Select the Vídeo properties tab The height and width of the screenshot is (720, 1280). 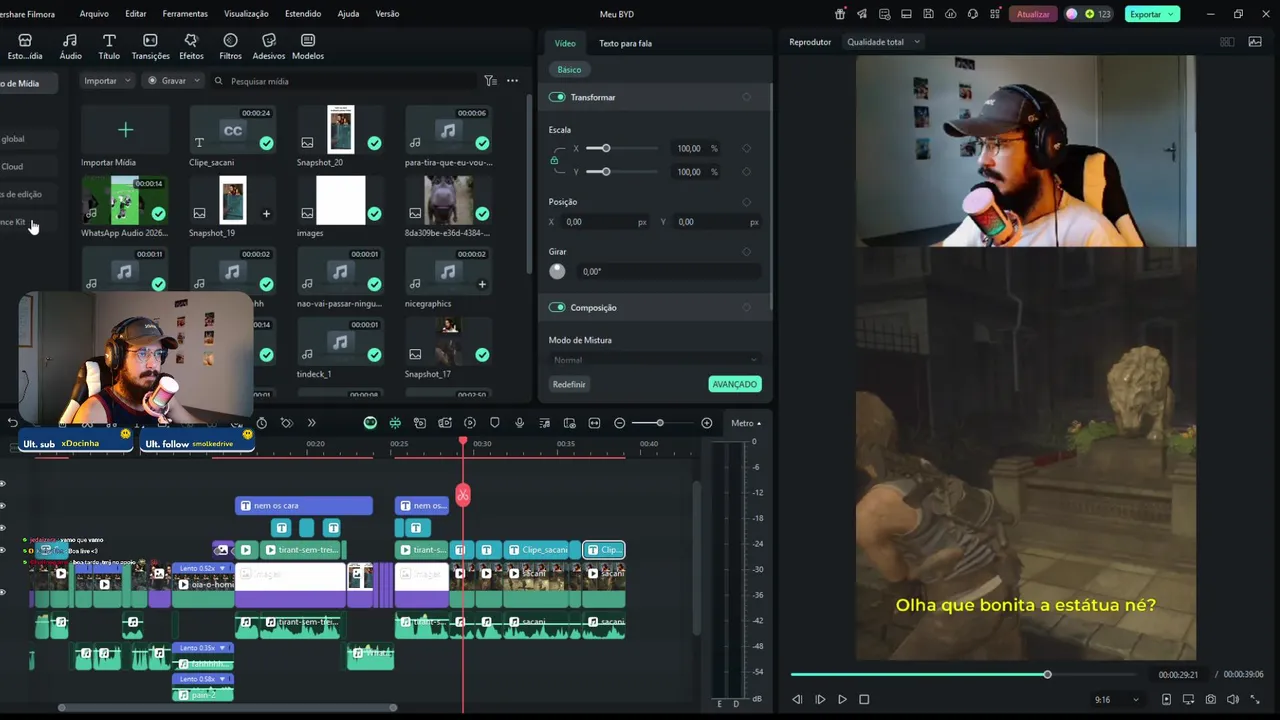click(x=565, y=43)
